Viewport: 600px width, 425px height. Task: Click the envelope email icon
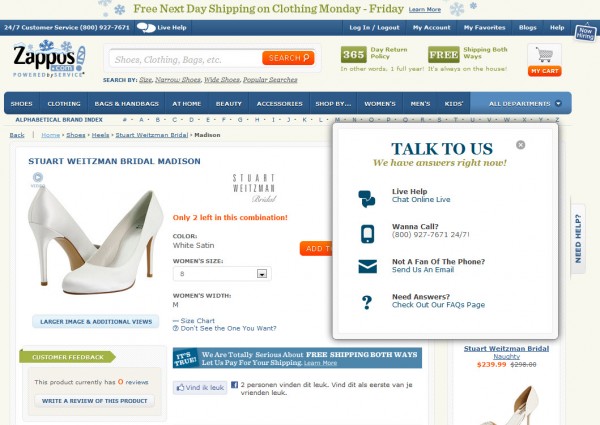pos(367,266)
